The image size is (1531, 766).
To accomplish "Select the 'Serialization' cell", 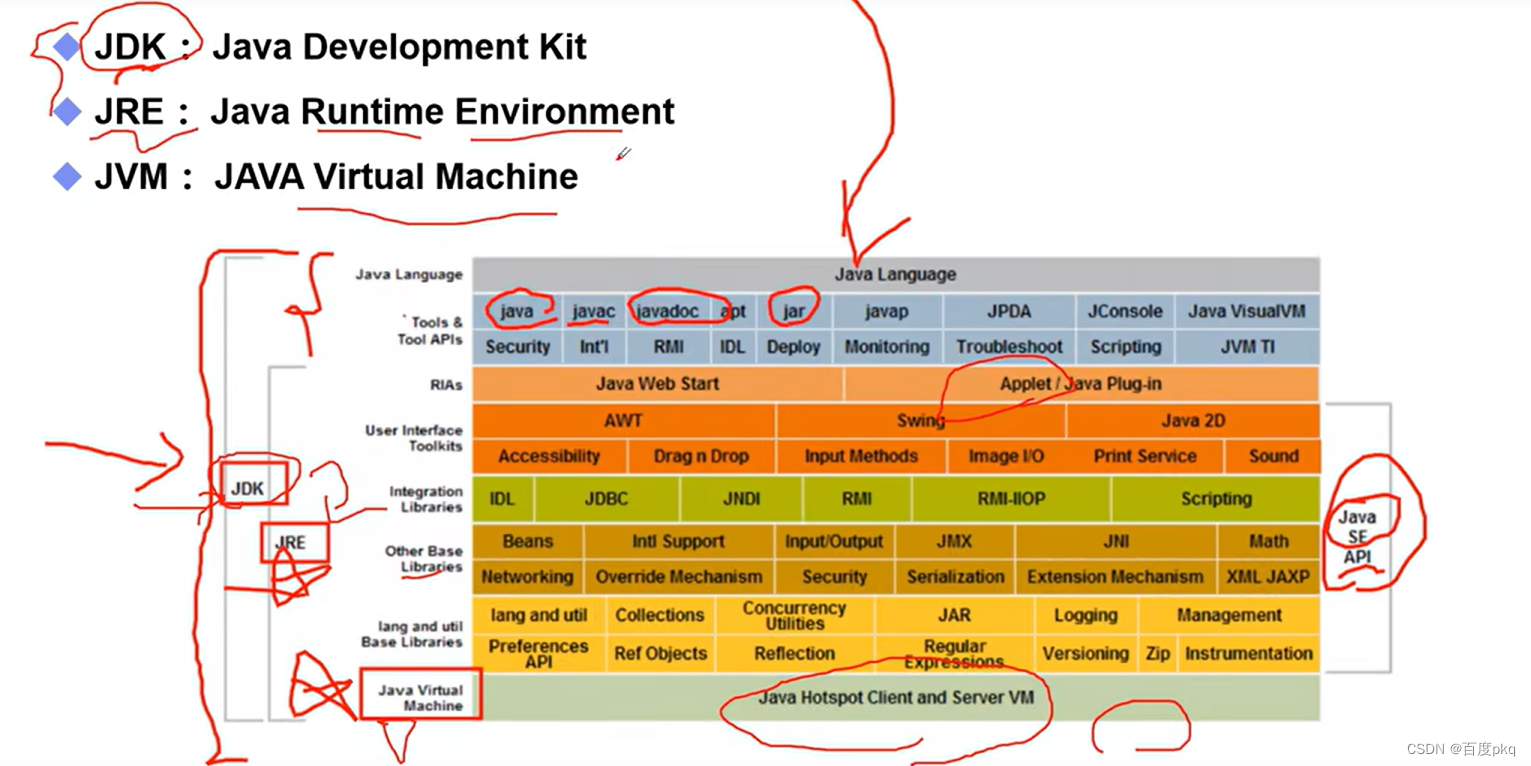I will point(954,577).
